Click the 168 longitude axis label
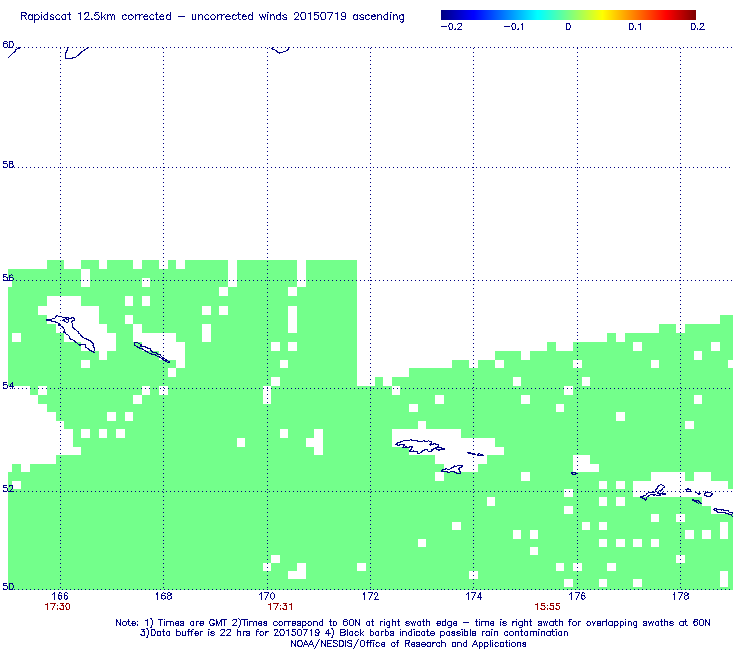The image size is (740, 650). click(163, 596)
